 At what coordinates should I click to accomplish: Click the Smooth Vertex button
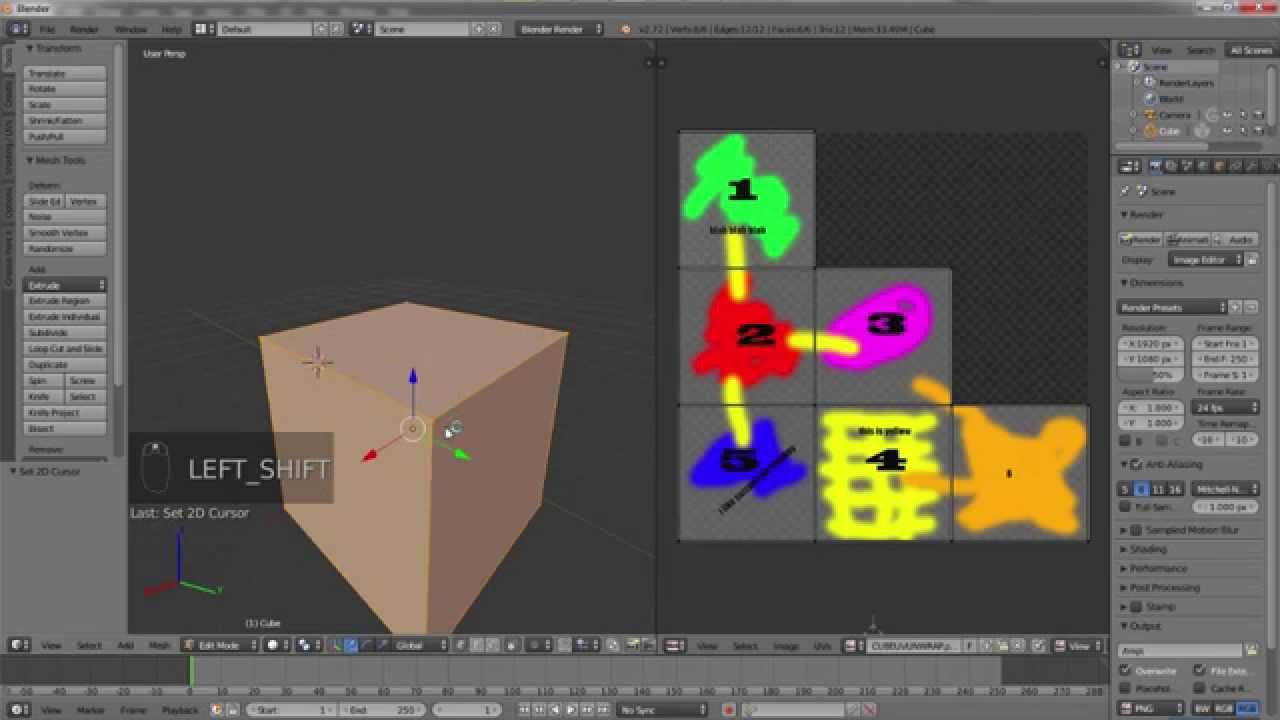pyautogui.click(x=65, y=233)
